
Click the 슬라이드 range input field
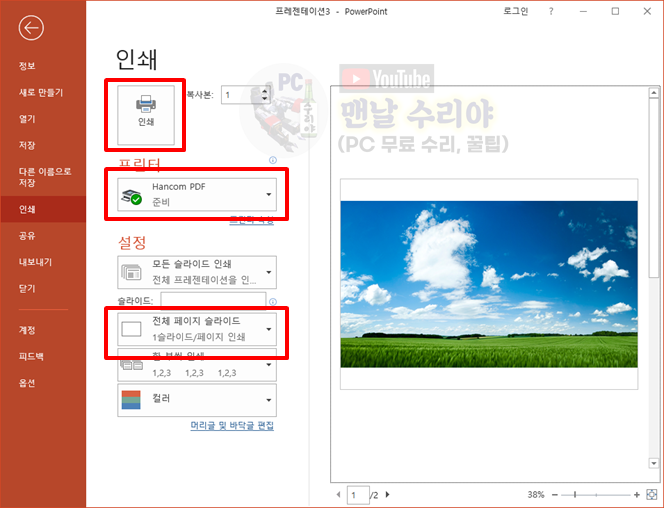[x=213, y=301]
